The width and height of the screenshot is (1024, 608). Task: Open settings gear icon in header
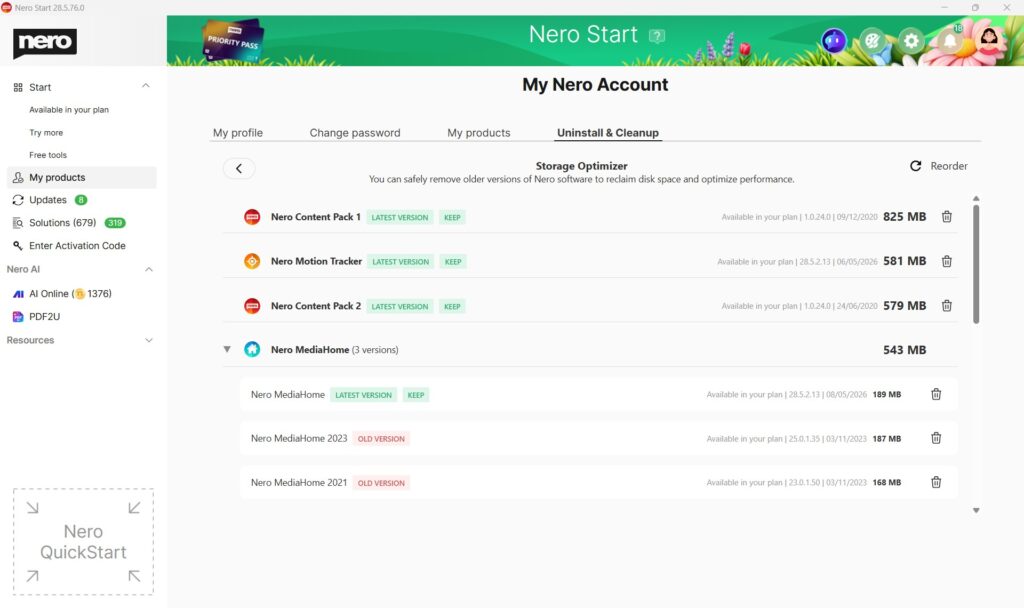[911, 41]
